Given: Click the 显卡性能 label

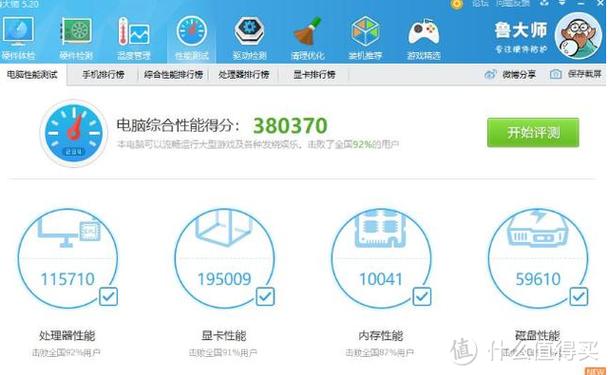Looking at the screenshot, I should (224, 335).
